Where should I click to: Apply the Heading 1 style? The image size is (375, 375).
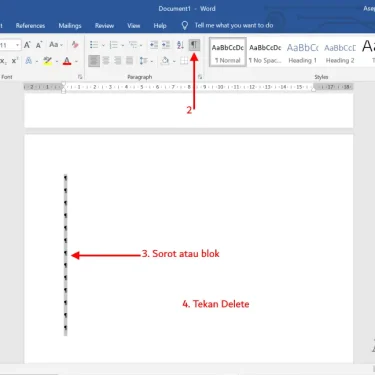(302, 53)
